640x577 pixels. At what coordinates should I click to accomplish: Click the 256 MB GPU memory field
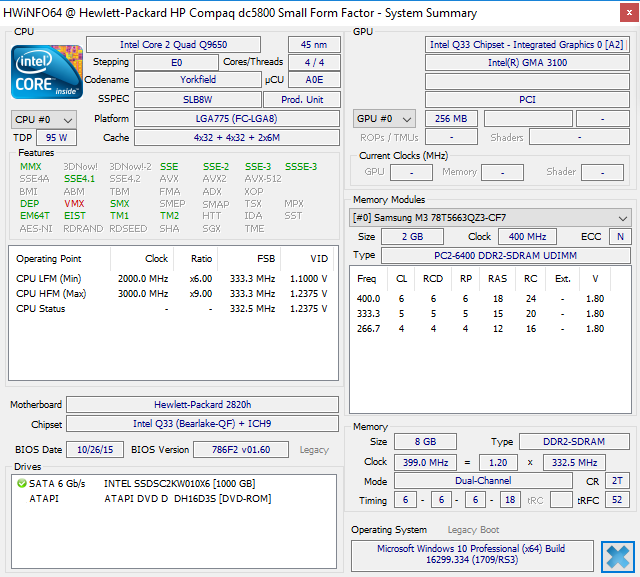coord(451,119)
